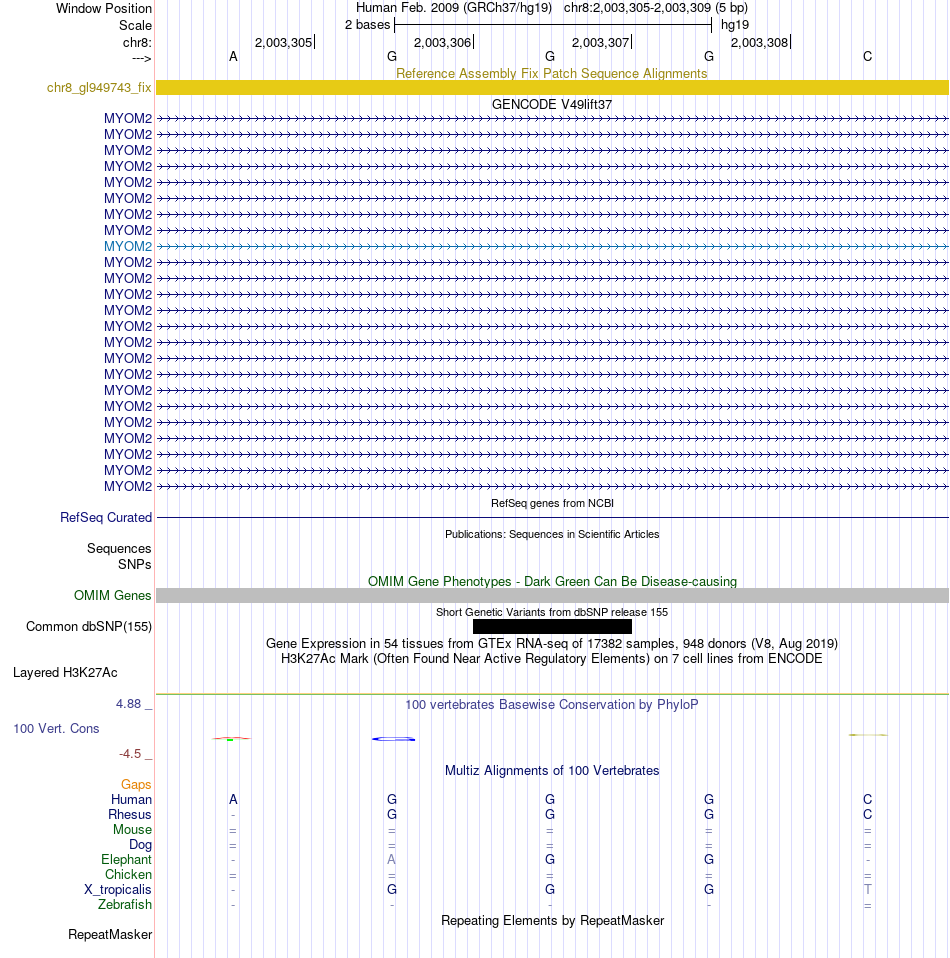Click the A base in the ruler sequence
The image size is (950, 958).
click(x=233, y=57)
